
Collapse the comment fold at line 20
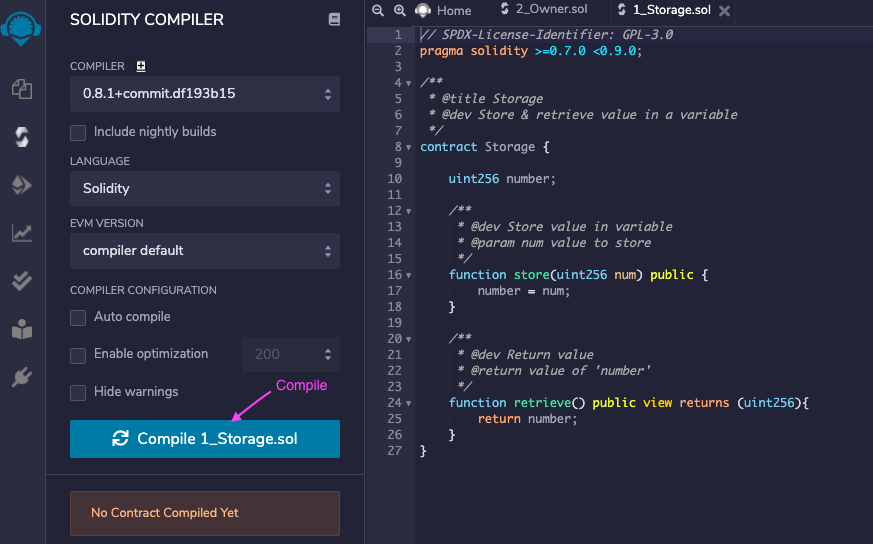click(x=409, y=340)
